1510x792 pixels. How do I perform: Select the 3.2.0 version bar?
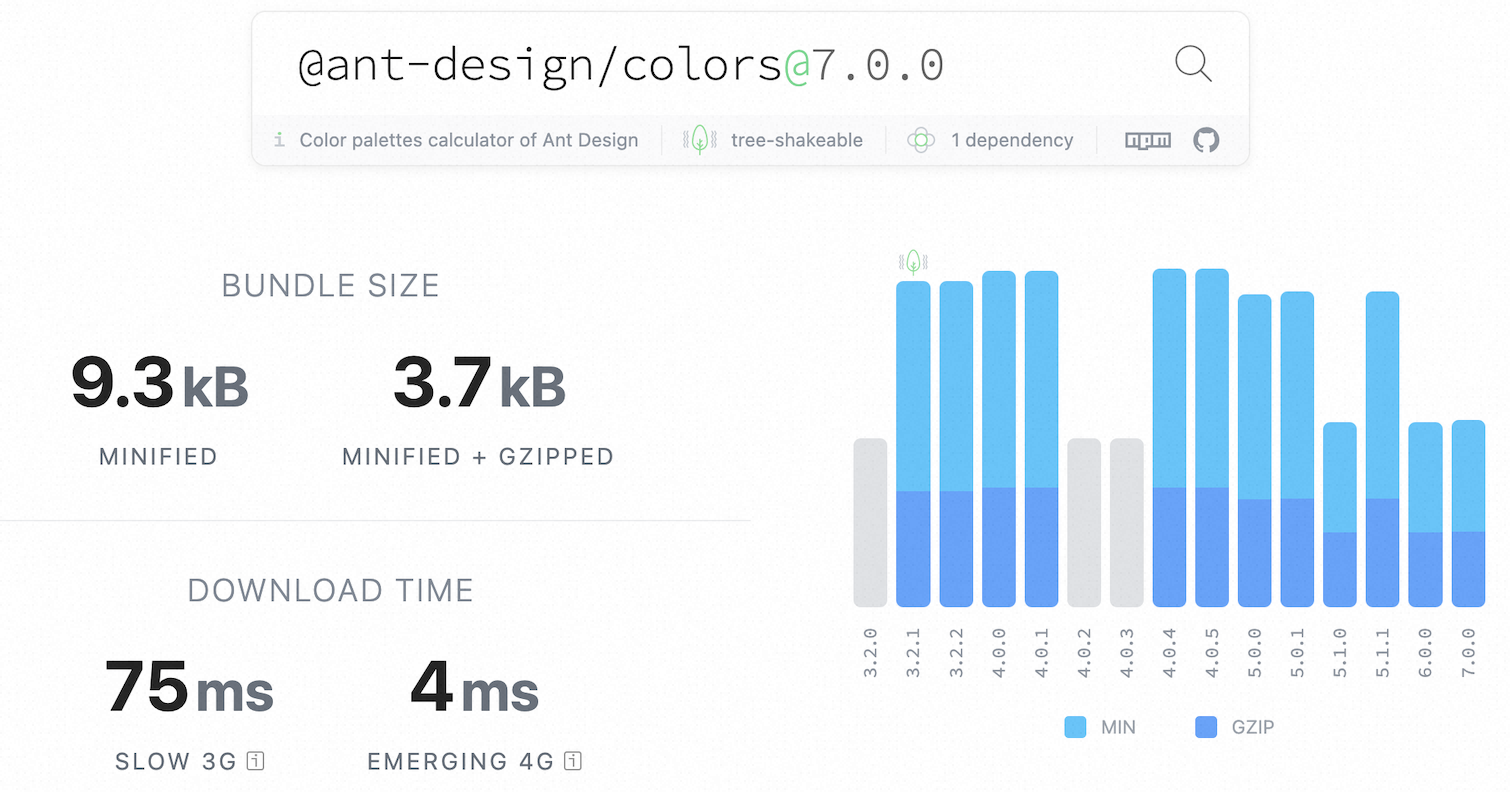(870, 522)
